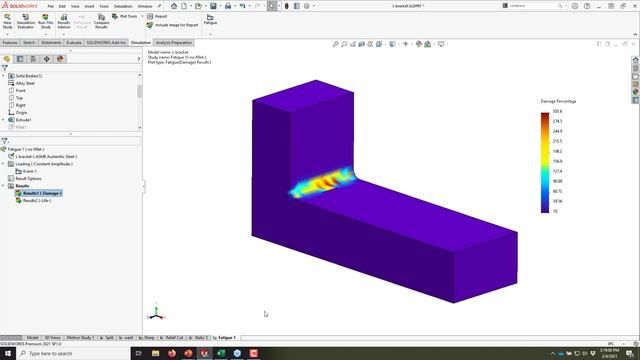
Task: Expand Solid Bodies(1) tree node
Action: pyautogui.click(x=4, y=76)
